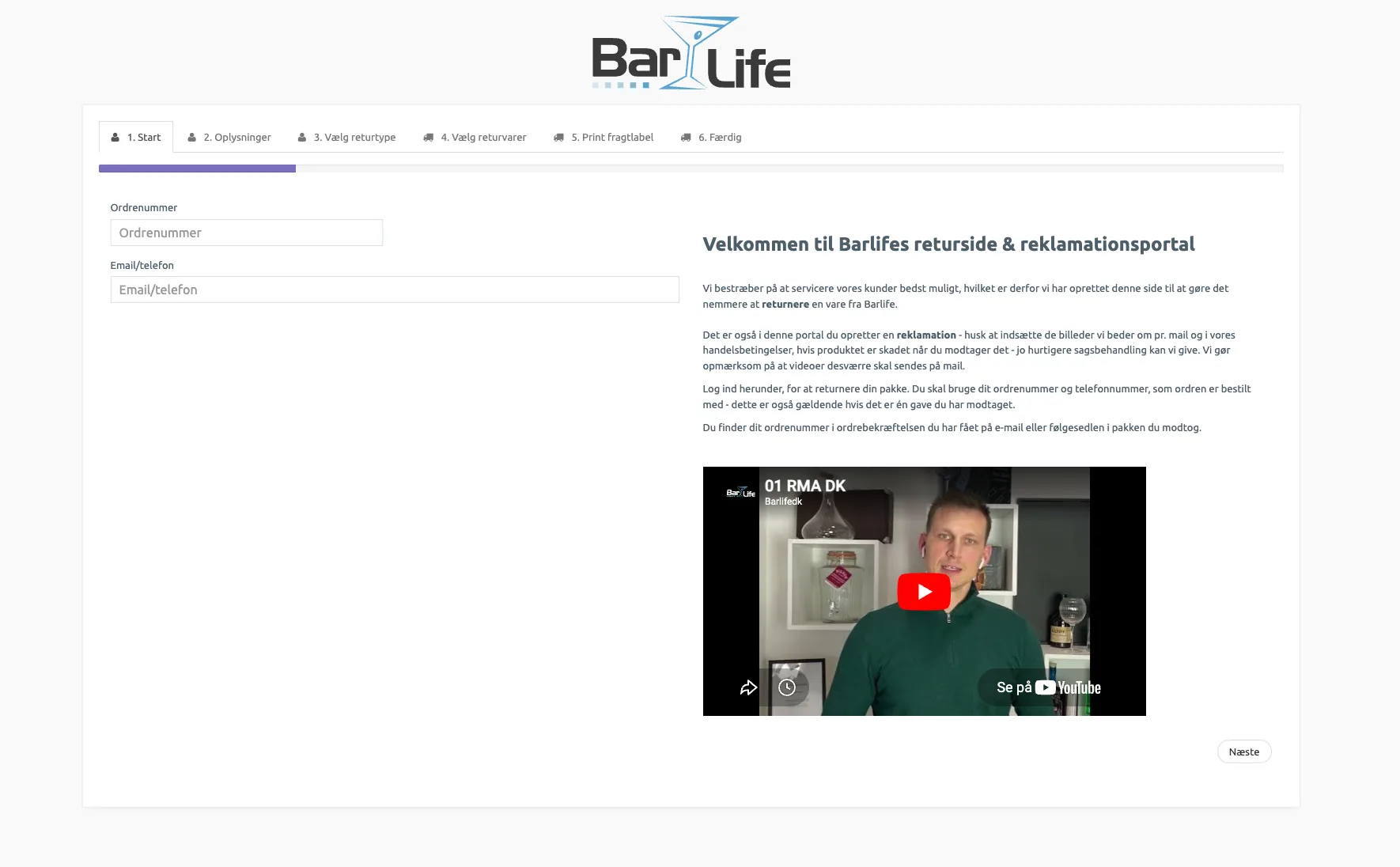Click the user icon beside Oplysninger

coord(191,138)
